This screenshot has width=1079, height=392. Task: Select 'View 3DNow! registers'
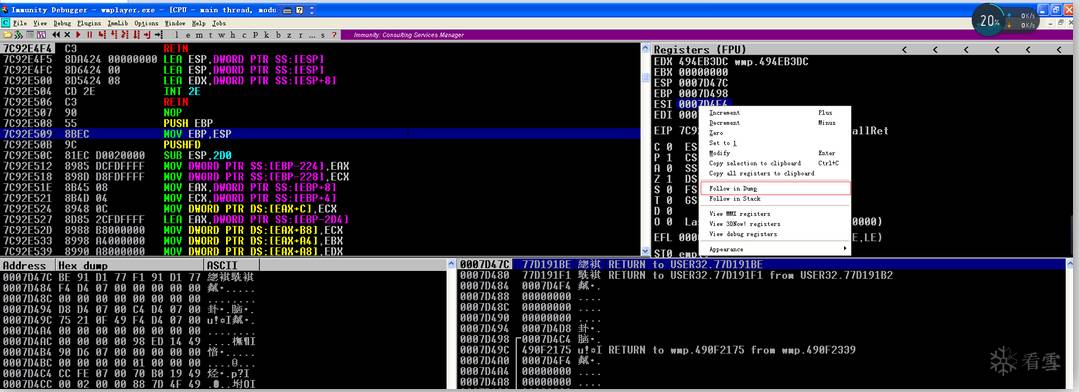pyautogui.click(x=775, y=224)
